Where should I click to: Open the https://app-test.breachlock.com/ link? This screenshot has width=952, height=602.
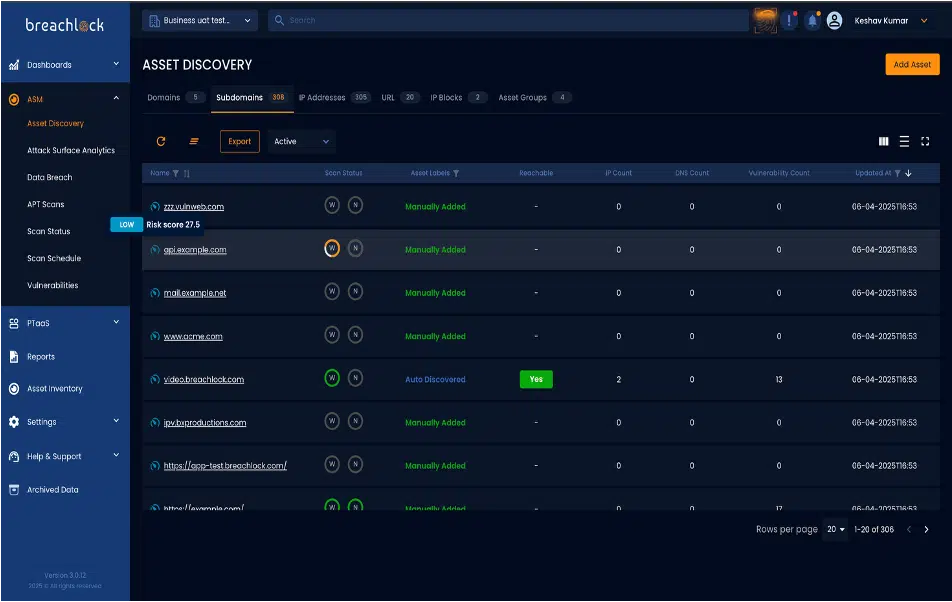[225, 466]
